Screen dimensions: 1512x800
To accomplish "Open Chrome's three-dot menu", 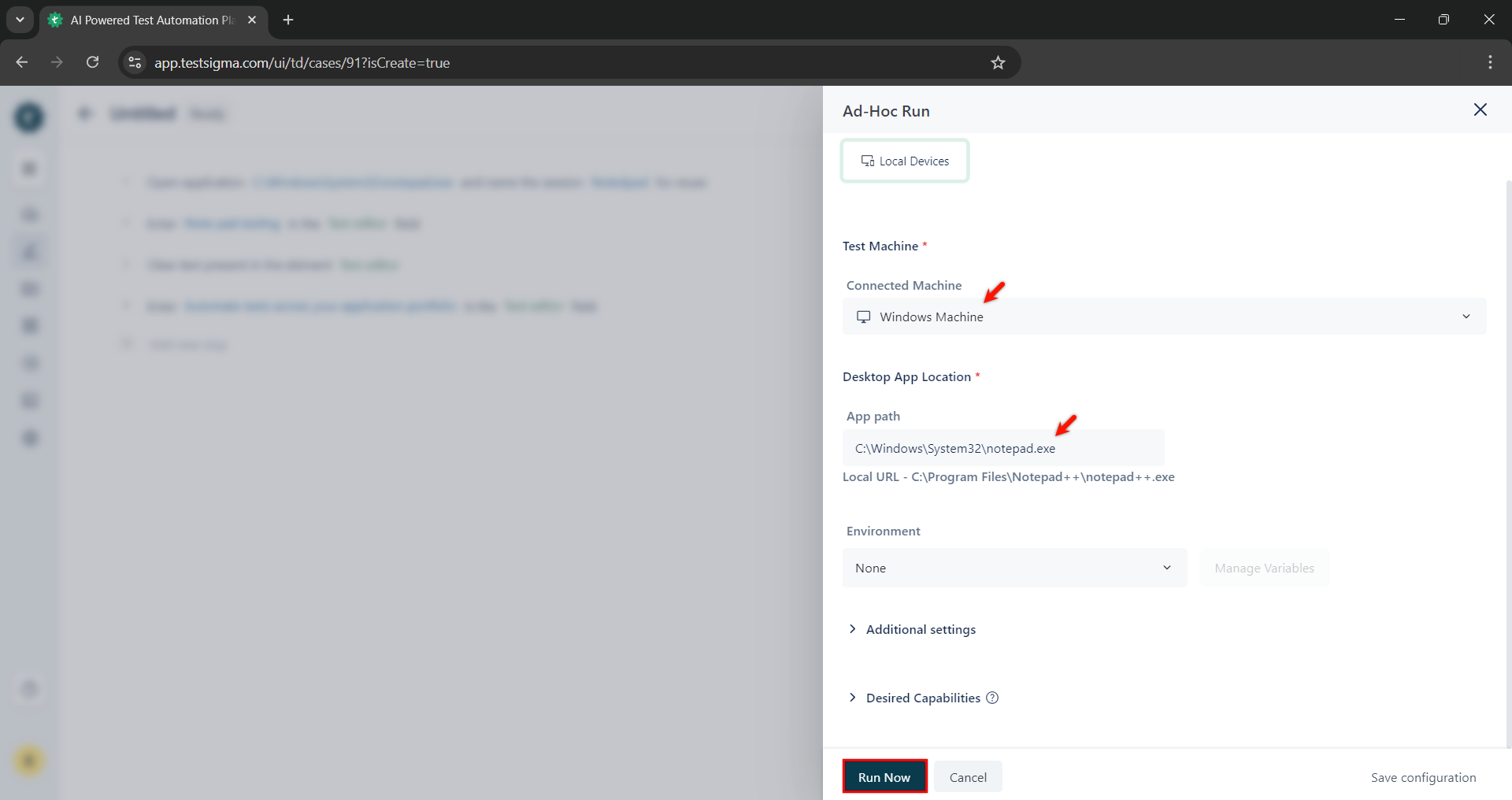I will click(1490, 62).
